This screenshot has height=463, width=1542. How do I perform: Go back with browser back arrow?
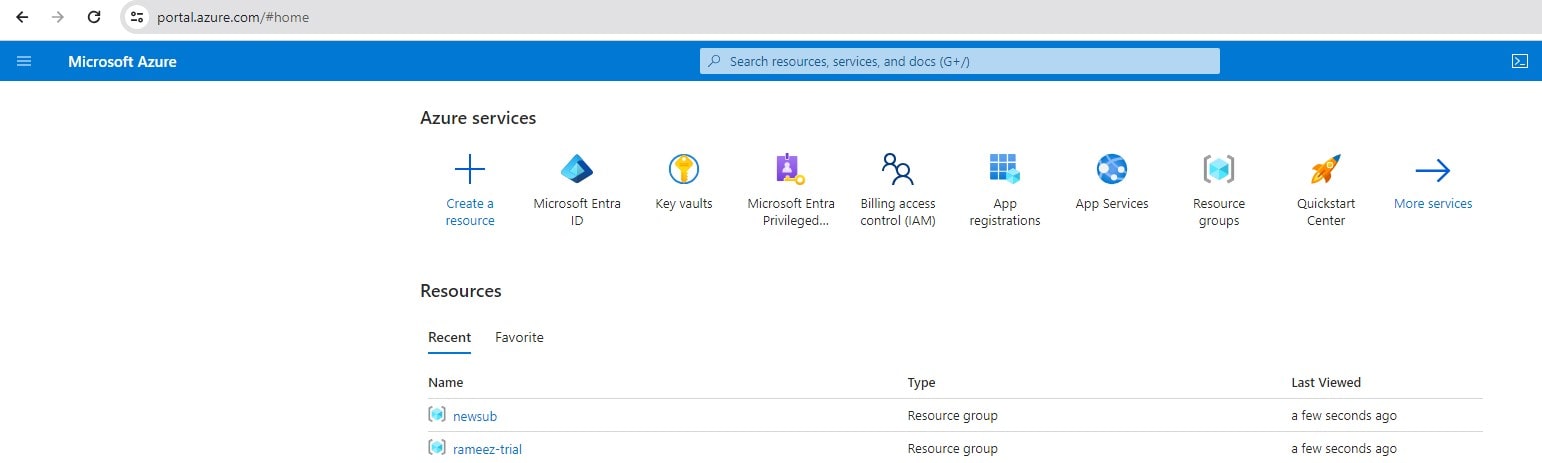point(22,17)
